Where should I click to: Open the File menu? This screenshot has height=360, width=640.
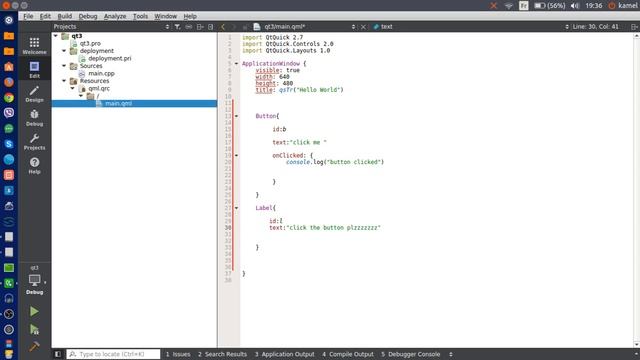coord(28,16)
